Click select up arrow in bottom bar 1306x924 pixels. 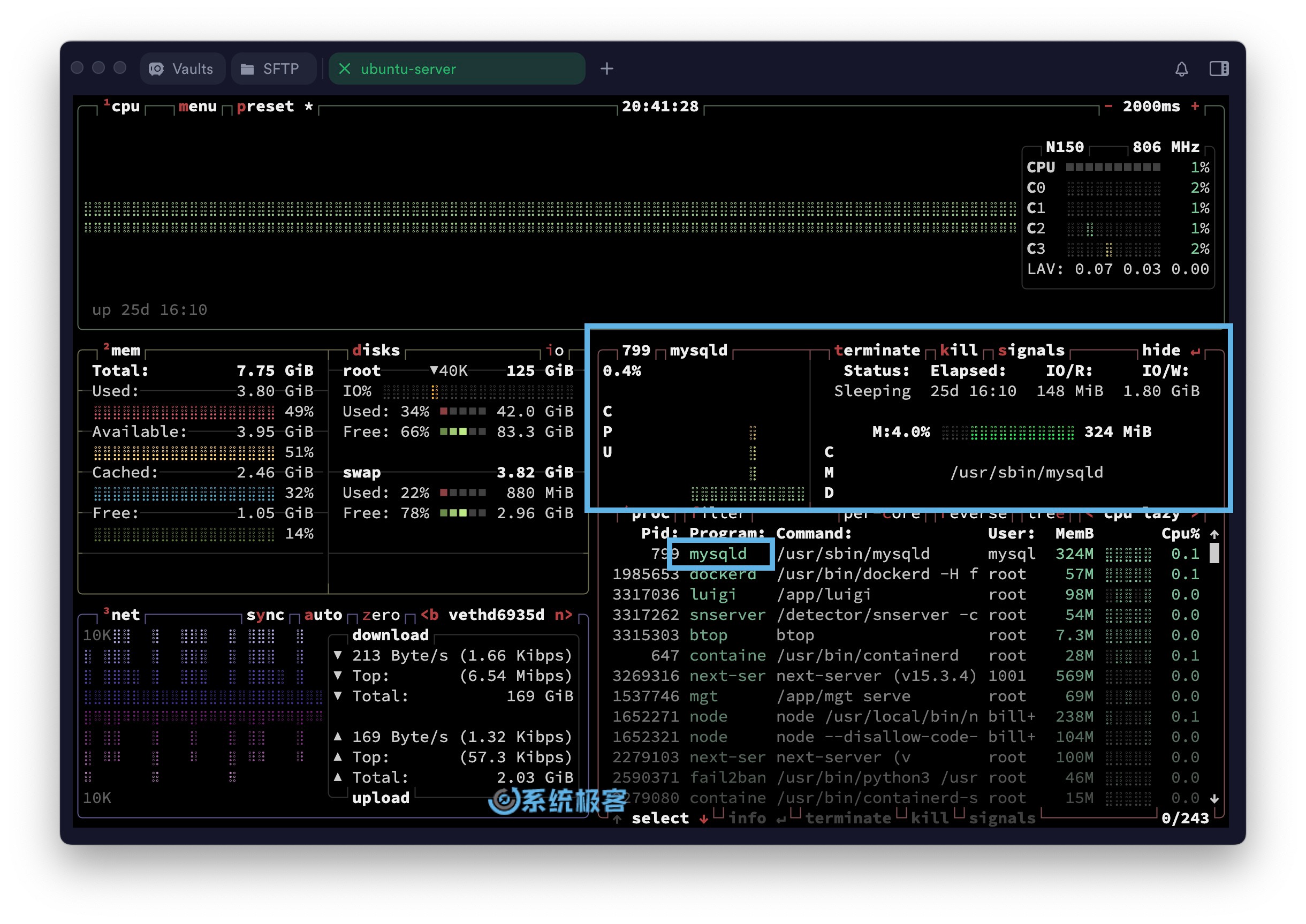coord(617,818)
